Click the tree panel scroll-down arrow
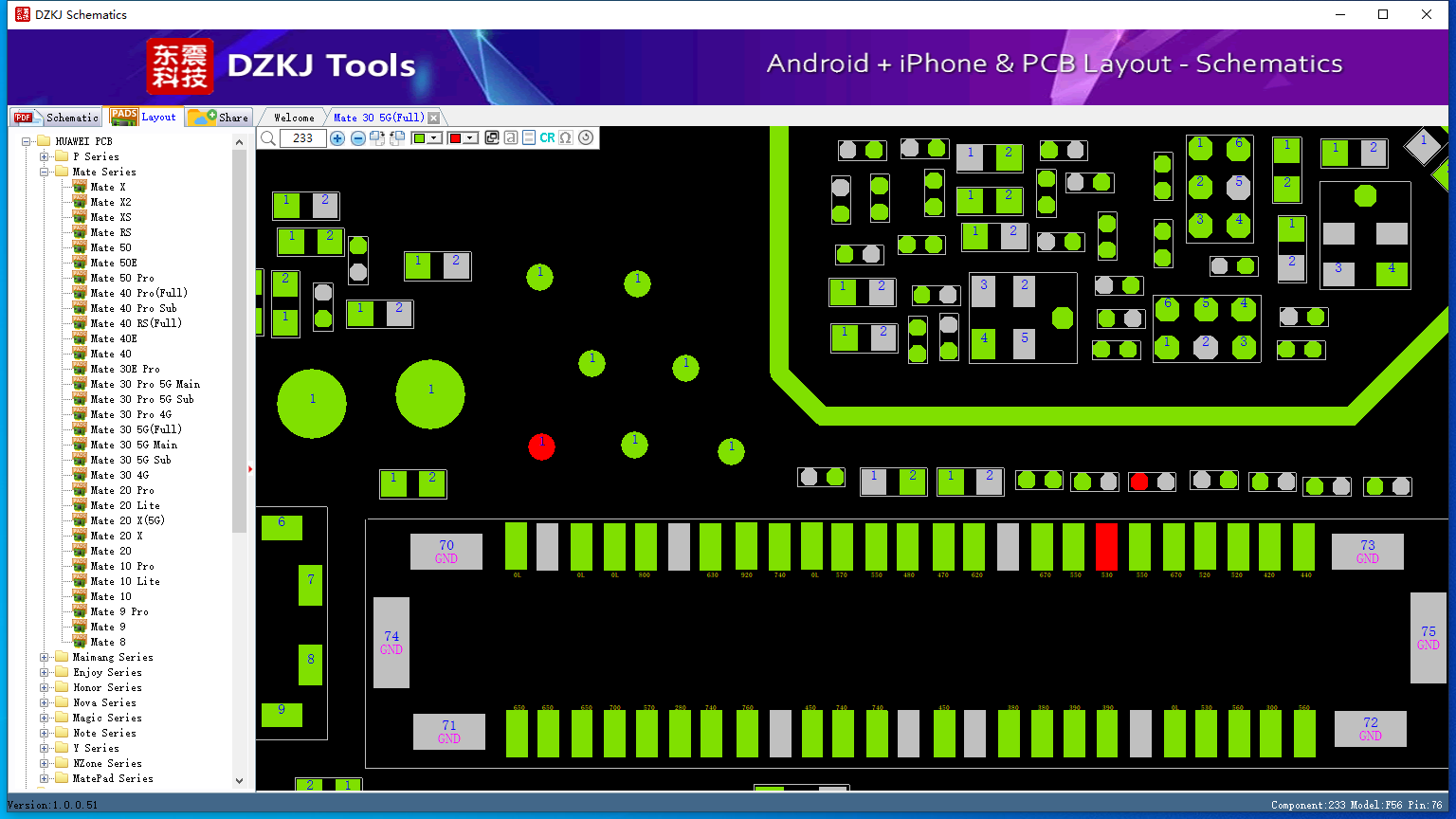The image size is (1456, 819). pos(239,780)
